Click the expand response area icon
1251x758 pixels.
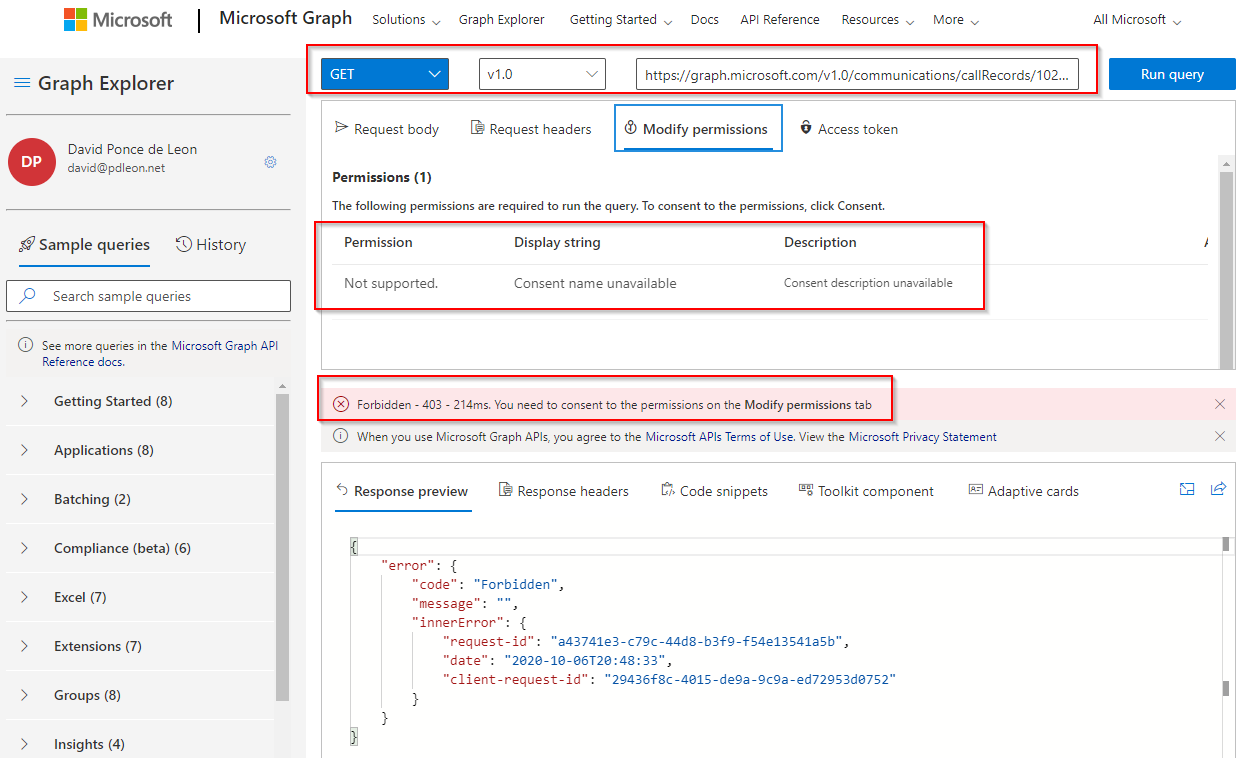(x=1187, y=489)
